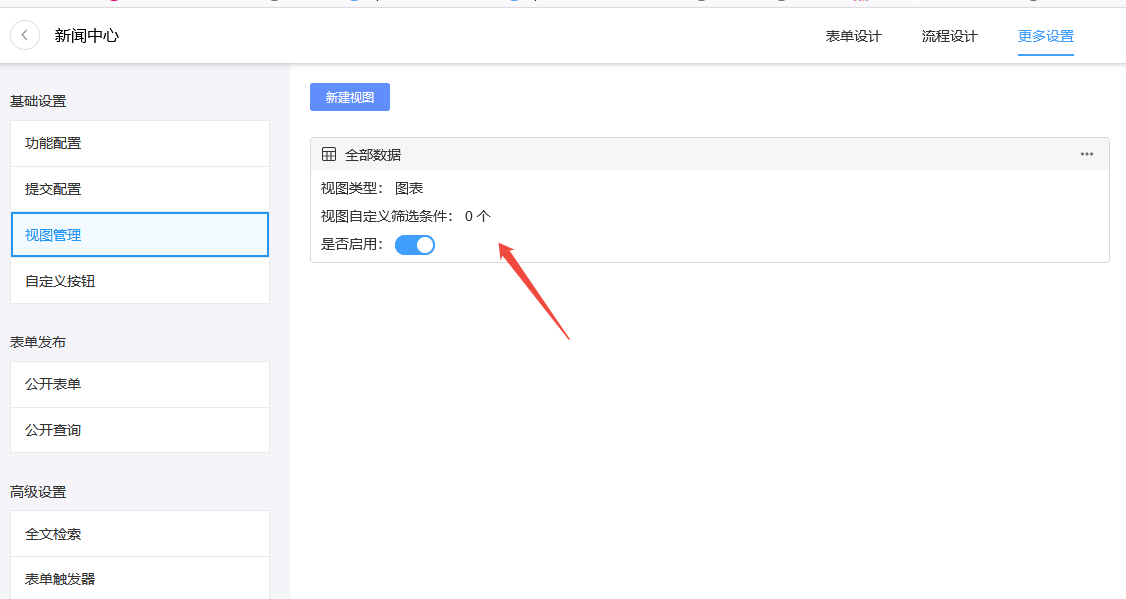Click the table icon beside 全部数据
The image size is (1126, 599).
[x=329, y=154]
